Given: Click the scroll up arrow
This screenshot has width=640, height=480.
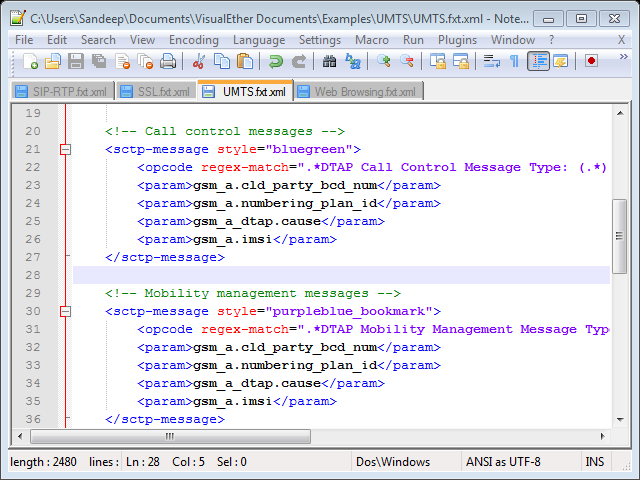Looking at the screenshot, I should (620, 113).
